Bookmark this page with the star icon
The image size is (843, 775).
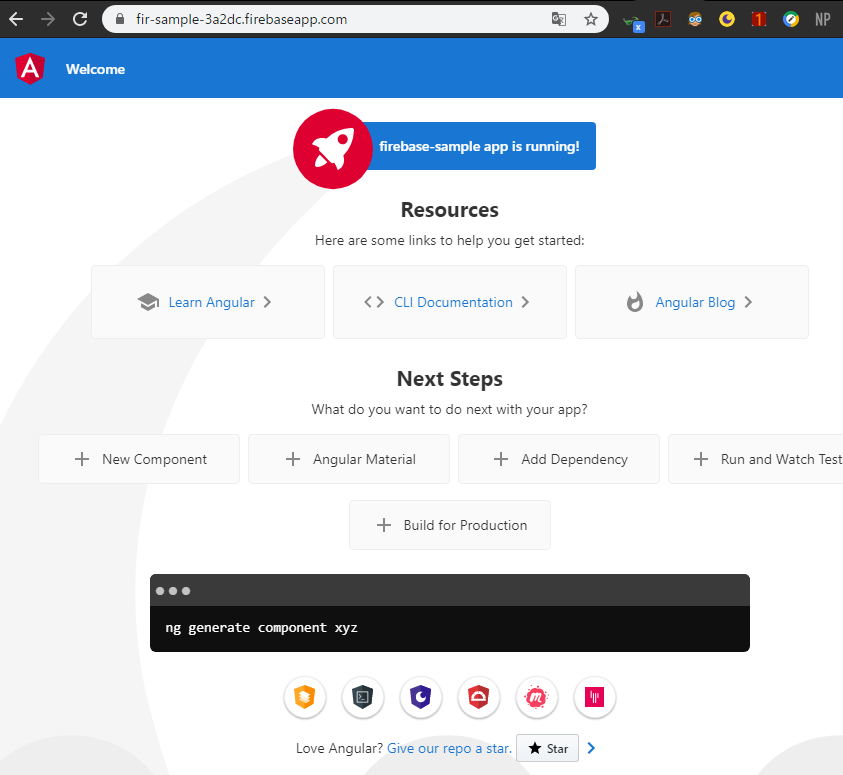[591, 19]
